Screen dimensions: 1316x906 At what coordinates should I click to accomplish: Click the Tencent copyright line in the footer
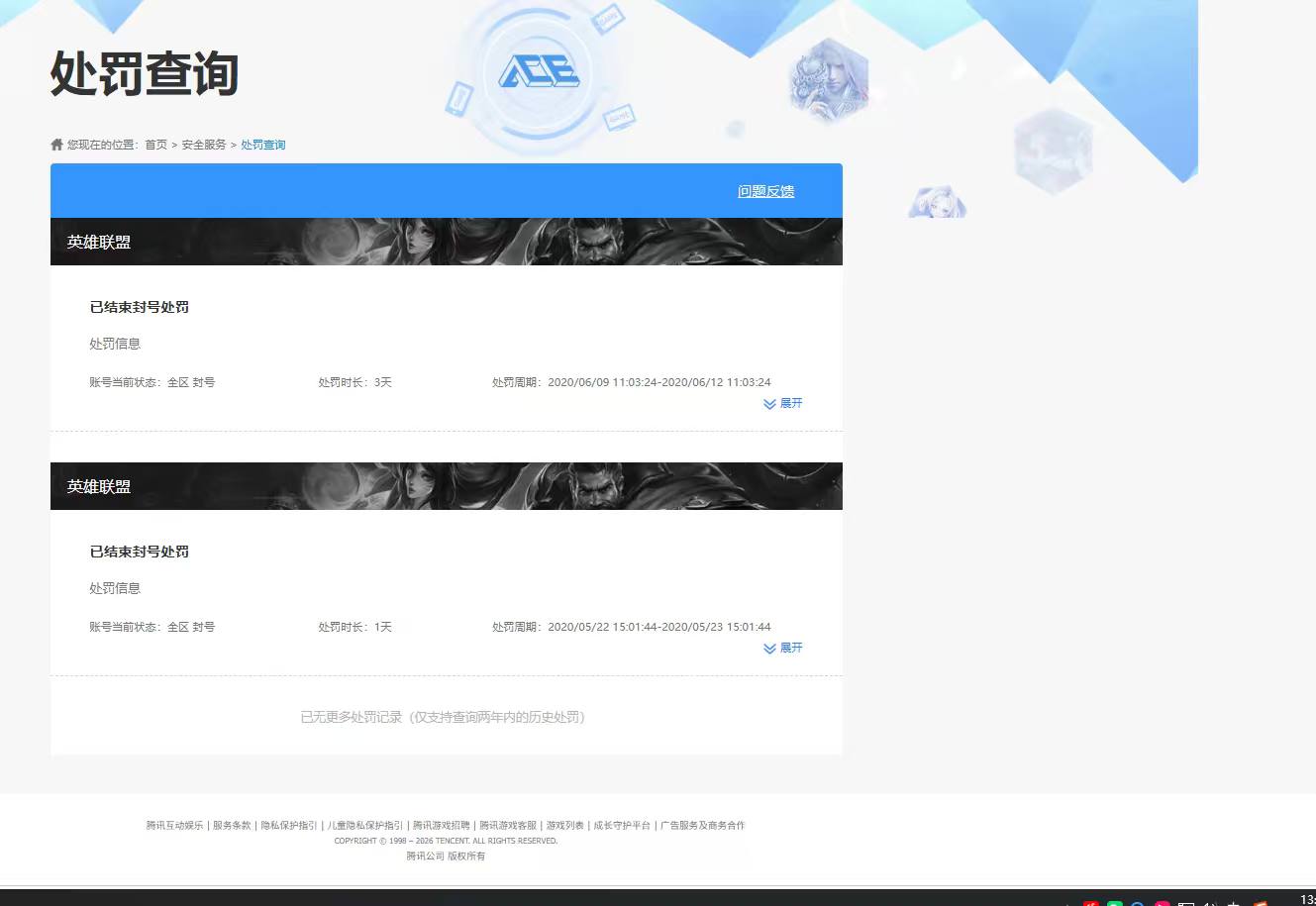pos(446,841)
